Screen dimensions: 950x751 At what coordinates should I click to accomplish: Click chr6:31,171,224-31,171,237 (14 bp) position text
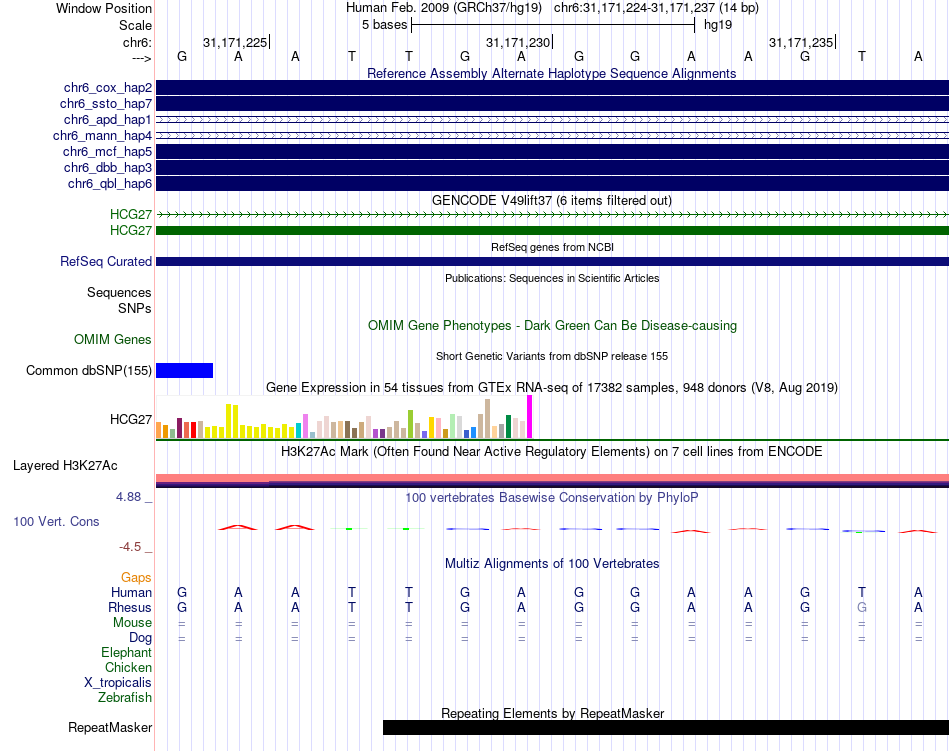click(656, 8)
